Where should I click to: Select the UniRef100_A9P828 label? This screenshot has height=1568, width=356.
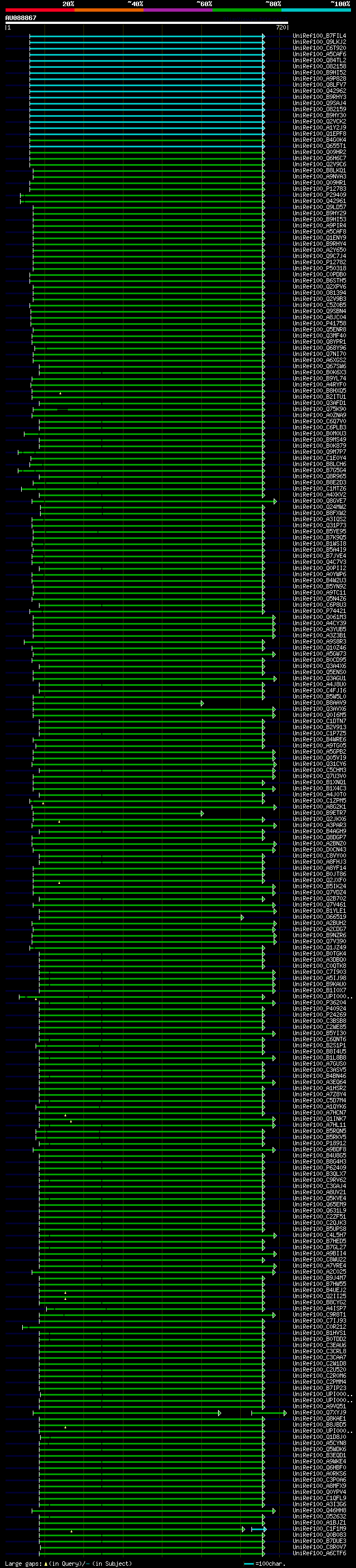click(x=319, y=78)
